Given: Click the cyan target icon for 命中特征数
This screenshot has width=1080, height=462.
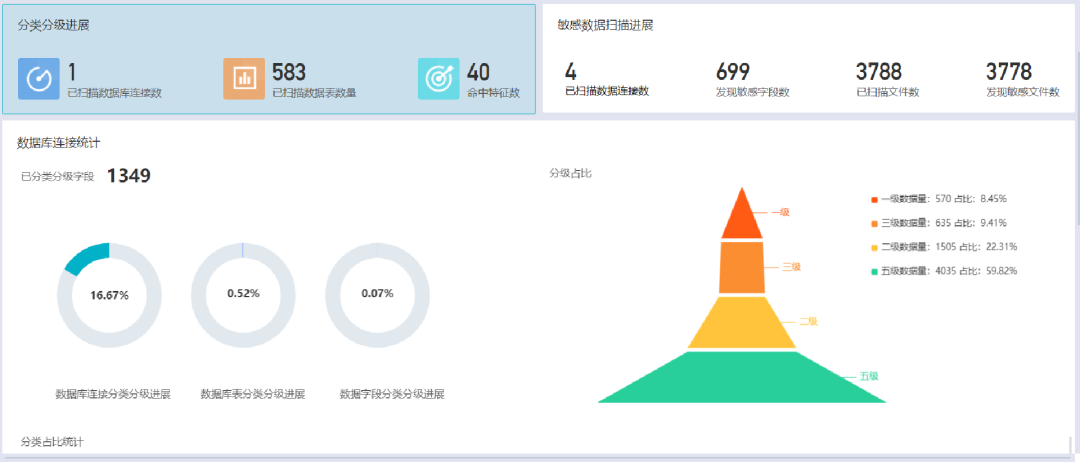Looking at the screenshot, I should [438, 79].
